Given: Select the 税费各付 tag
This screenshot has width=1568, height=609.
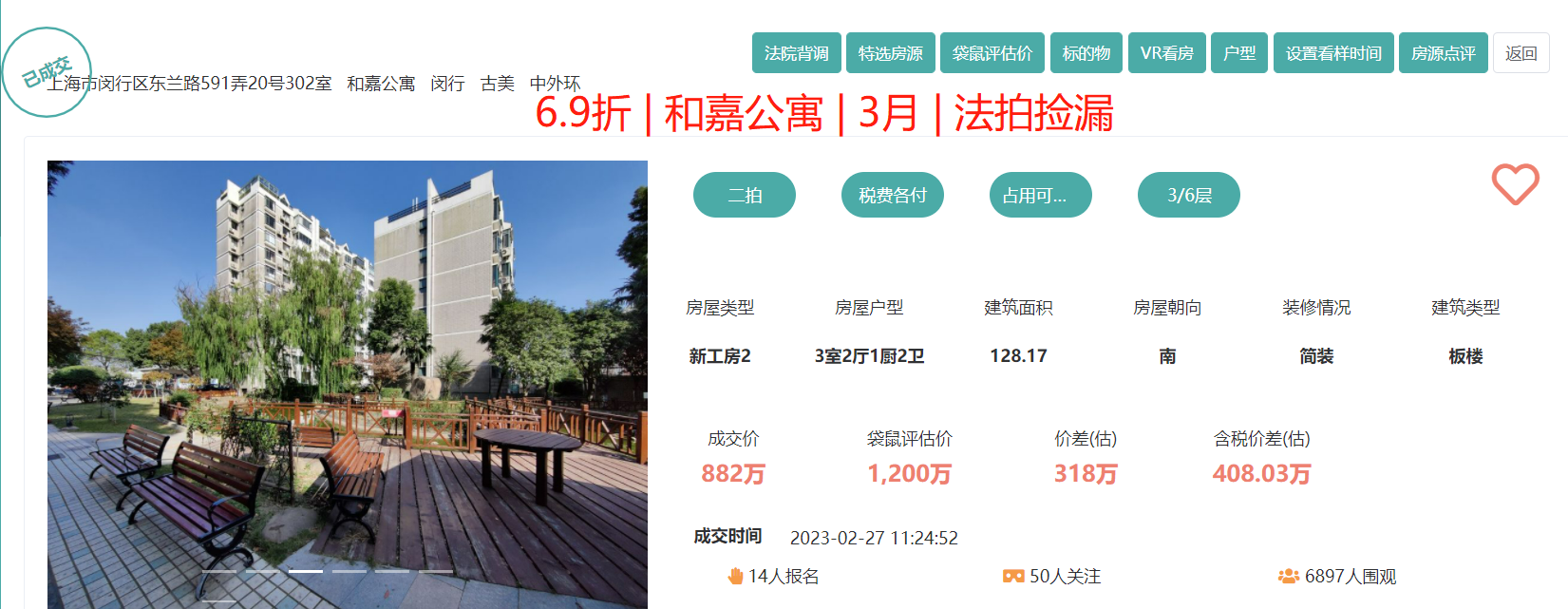Looking at the screenshot, I should (892, 195).
